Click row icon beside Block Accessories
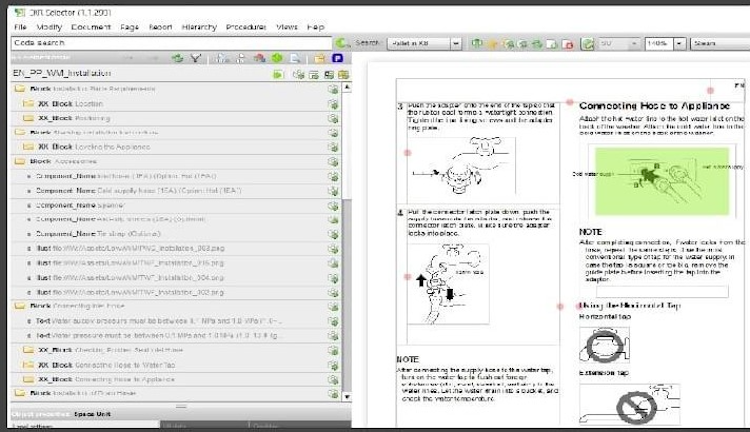The width and height of the screenshot is (750, 432). (x=333, y=162)
